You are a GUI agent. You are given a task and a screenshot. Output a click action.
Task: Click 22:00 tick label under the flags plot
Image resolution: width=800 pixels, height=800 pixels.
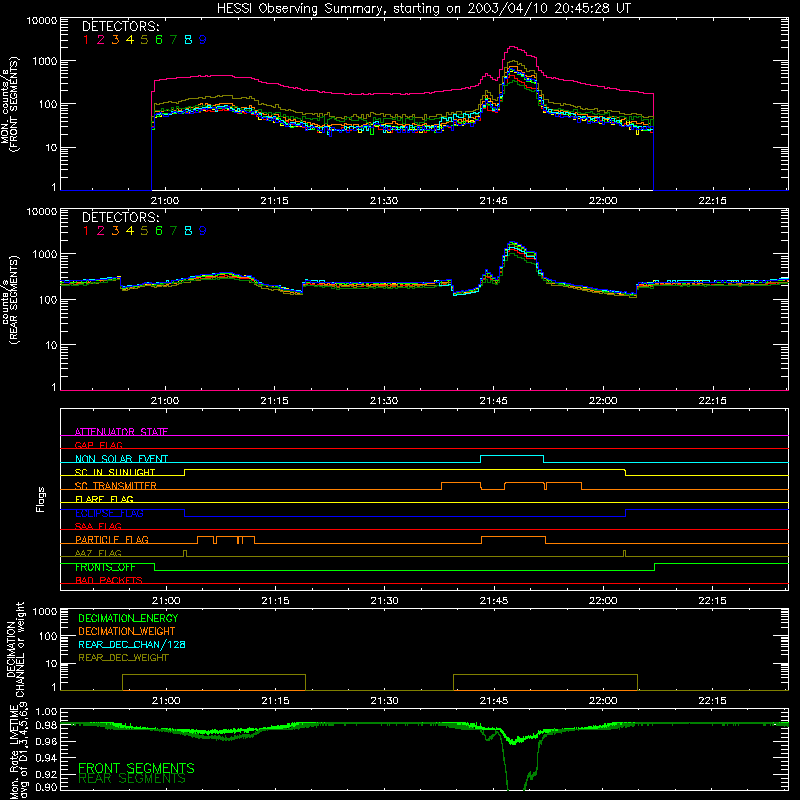603,601
